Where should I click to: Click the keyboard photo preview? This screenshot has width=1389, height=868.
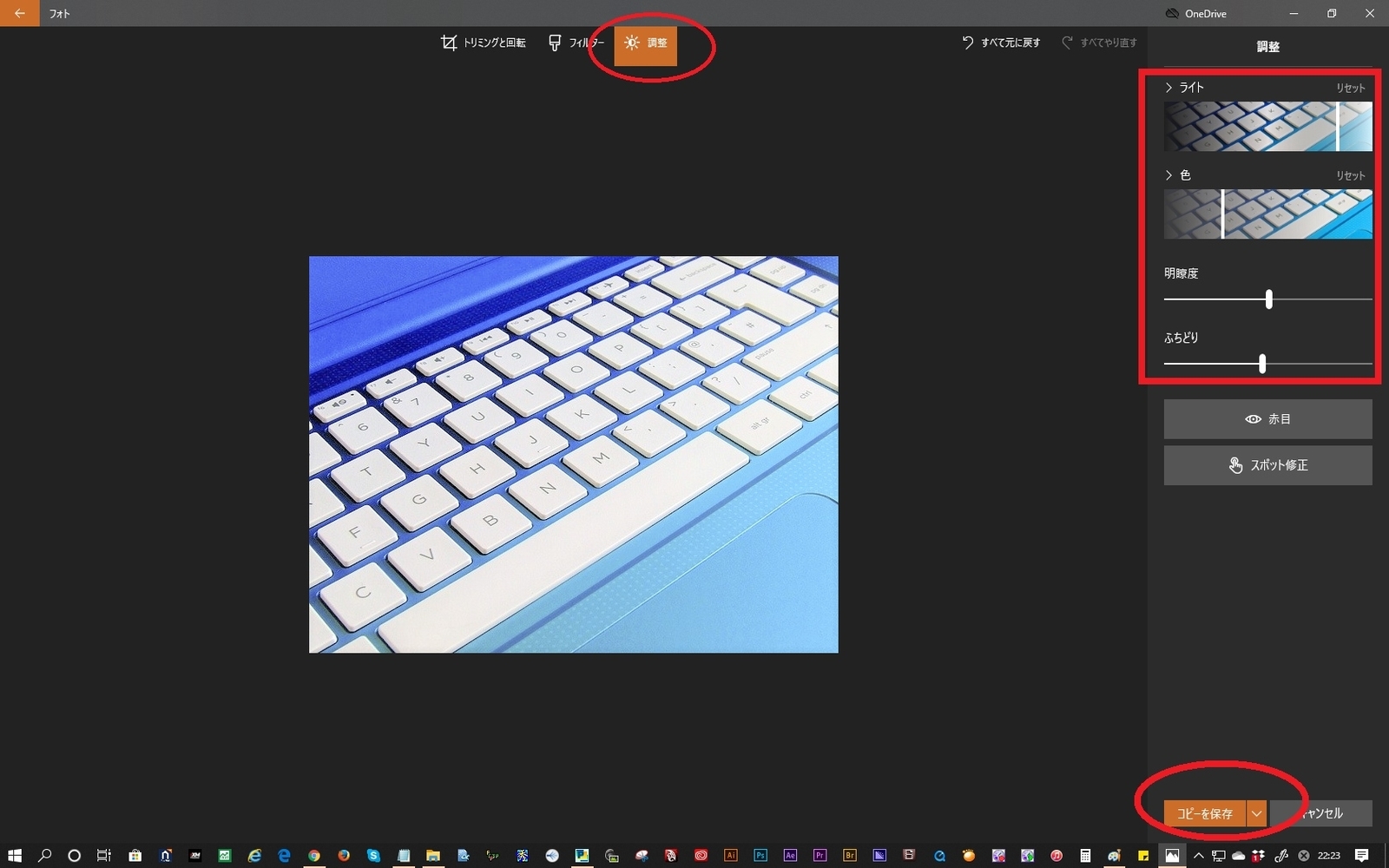574,454
